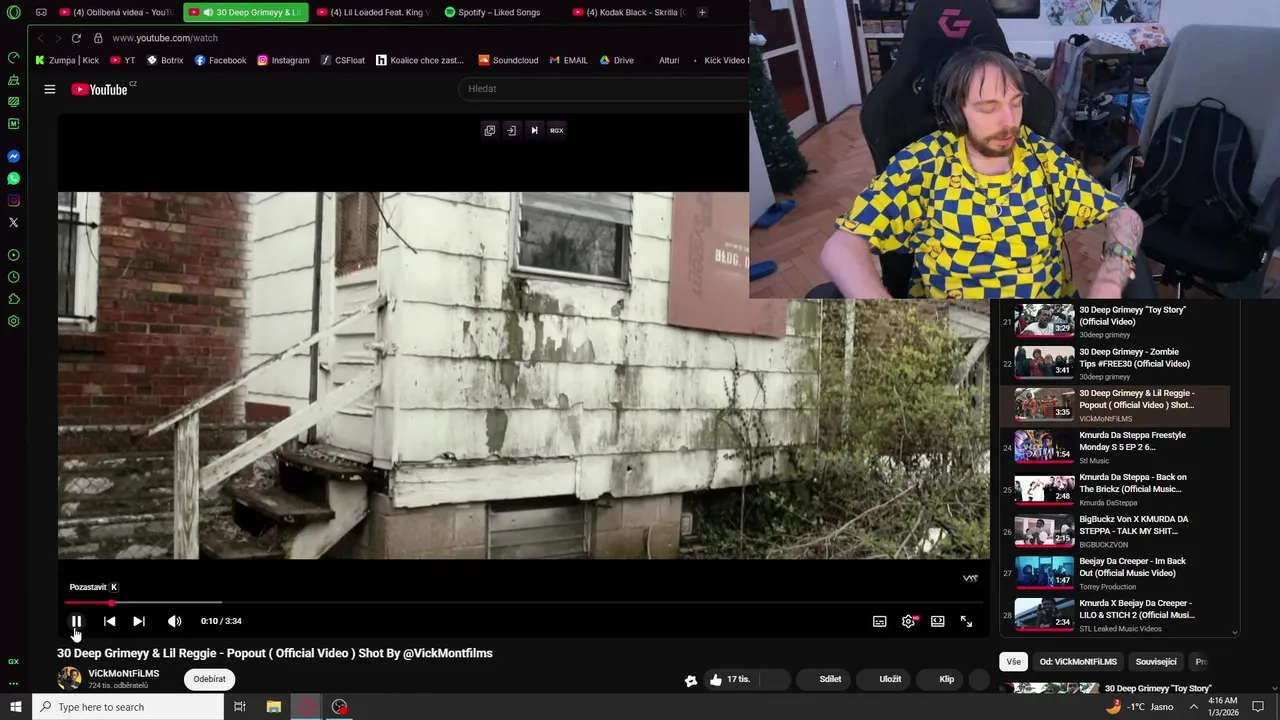Open YouTube hamburger guide menu
The image size is (1280, 720).
pos(49,89)
